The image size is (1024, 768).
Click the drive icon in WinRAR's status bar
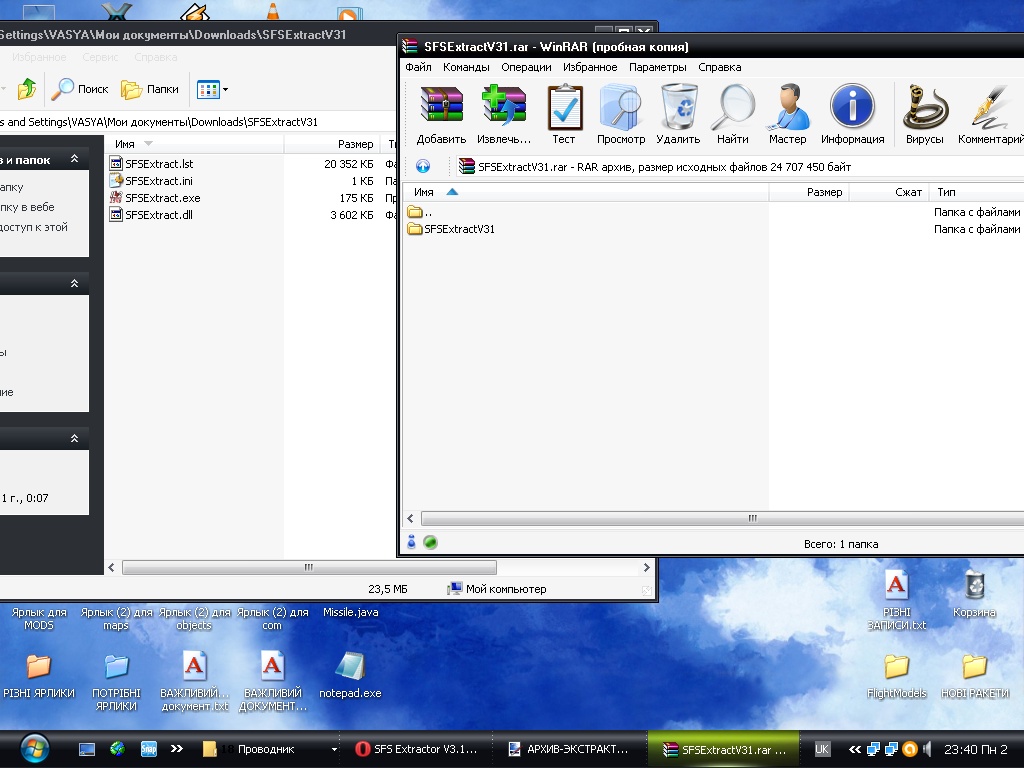click(x=411, y=542)
